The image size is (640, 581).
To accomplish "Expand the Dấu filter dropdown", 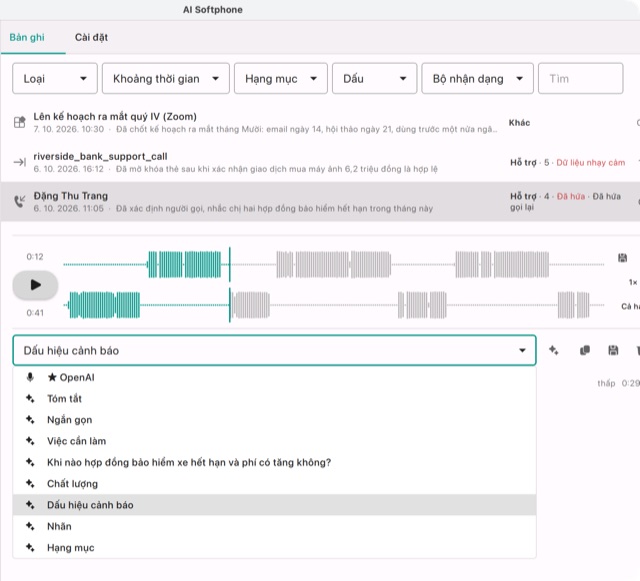I will click(374, 78).
